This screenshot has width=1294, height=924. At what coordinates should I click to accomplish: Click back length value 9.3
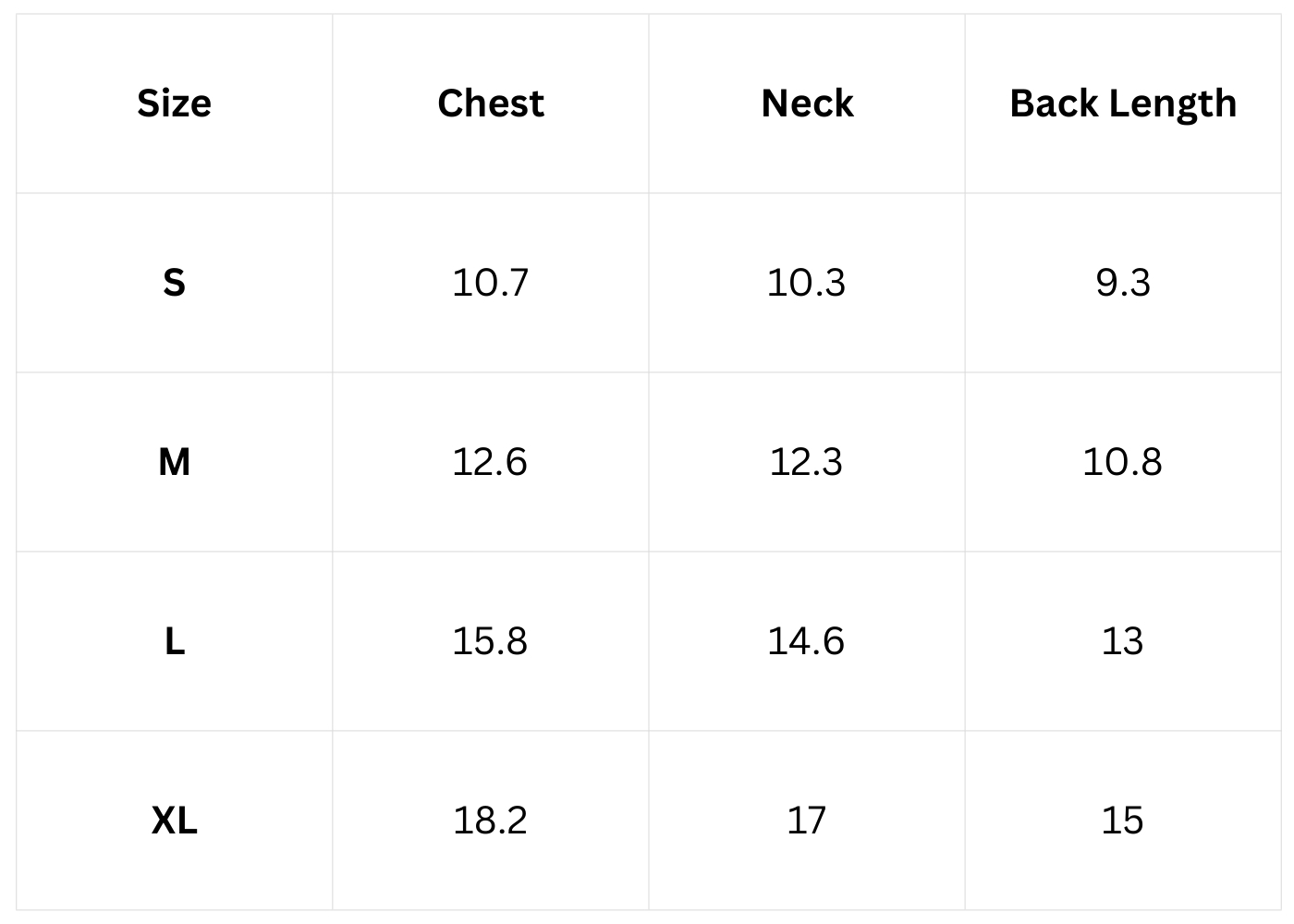pos(1122,282)
